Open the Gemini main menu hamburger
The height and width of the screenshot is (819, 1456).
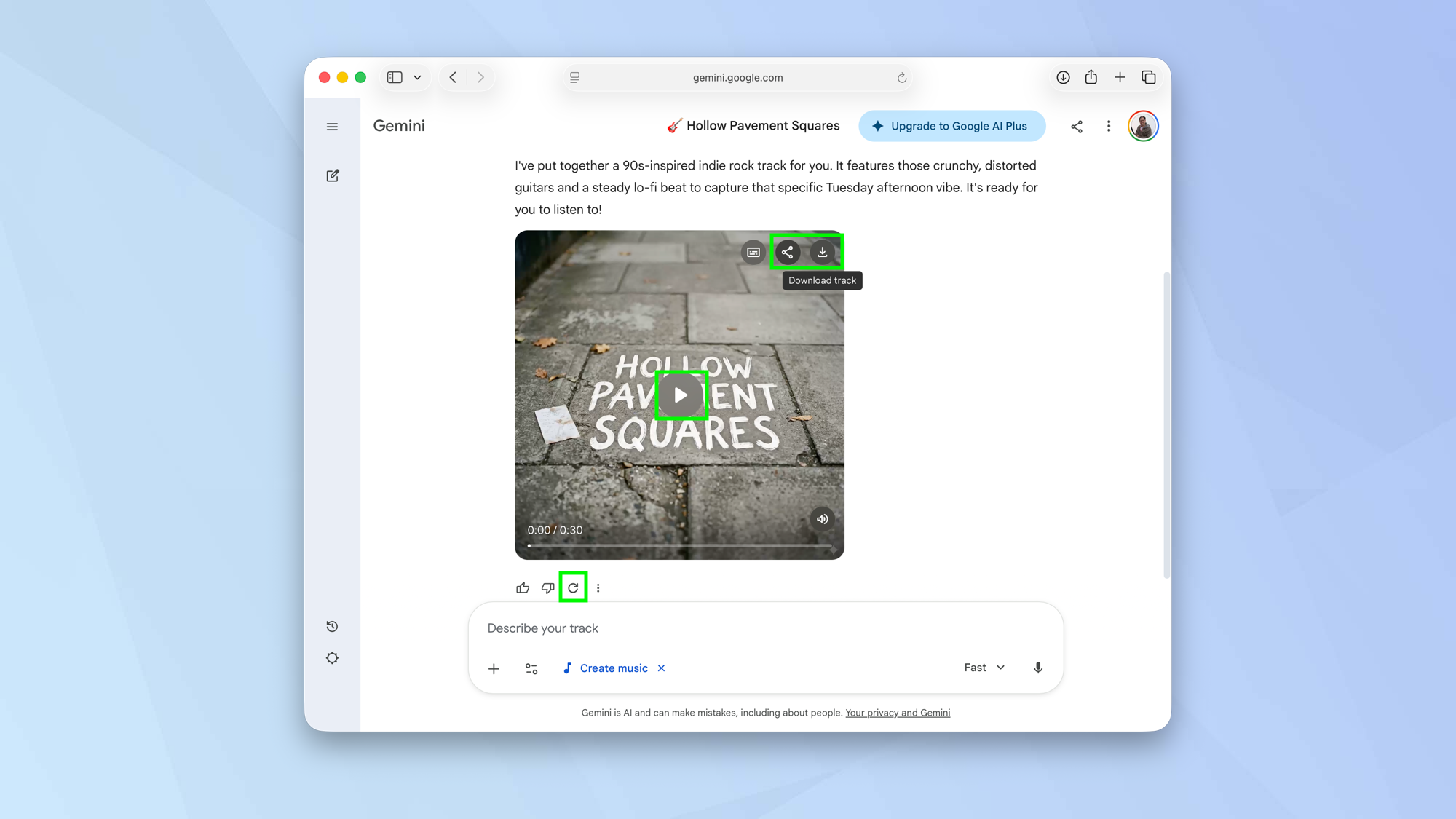click(332, 127)
